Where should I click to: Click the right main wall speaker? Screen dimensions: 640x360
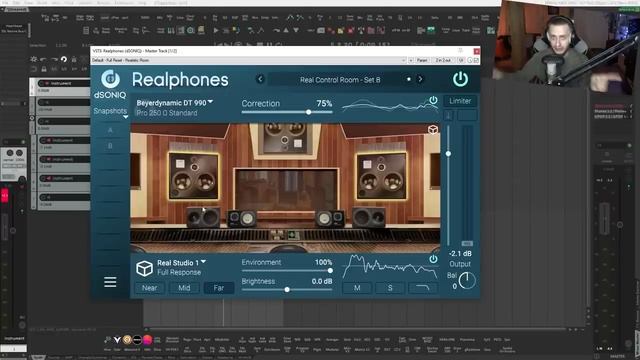tap(382, 176)
